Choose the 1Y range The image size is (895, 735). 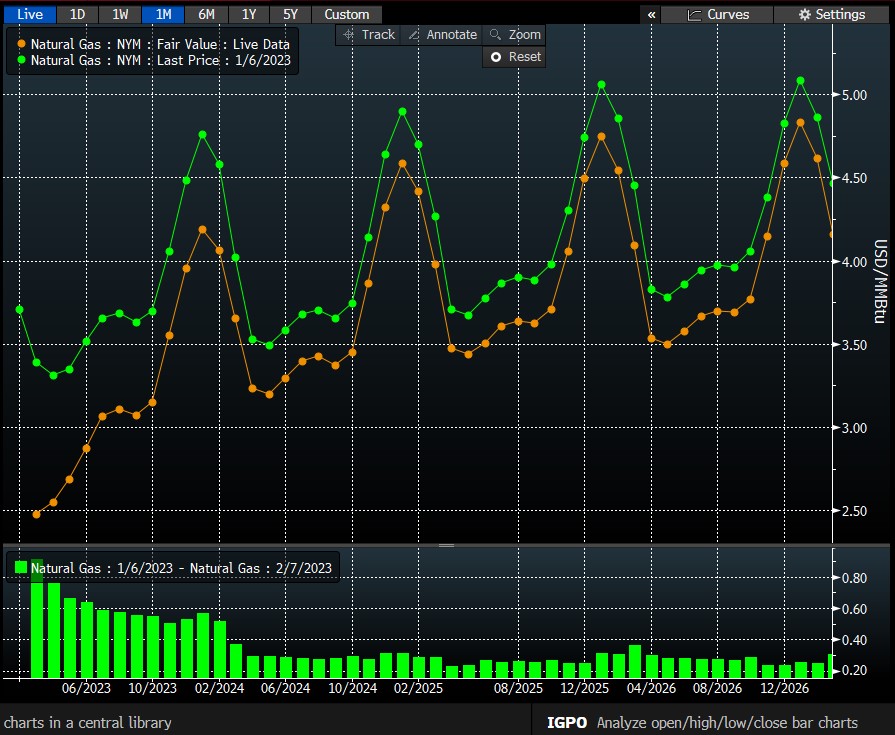(248, 14)
